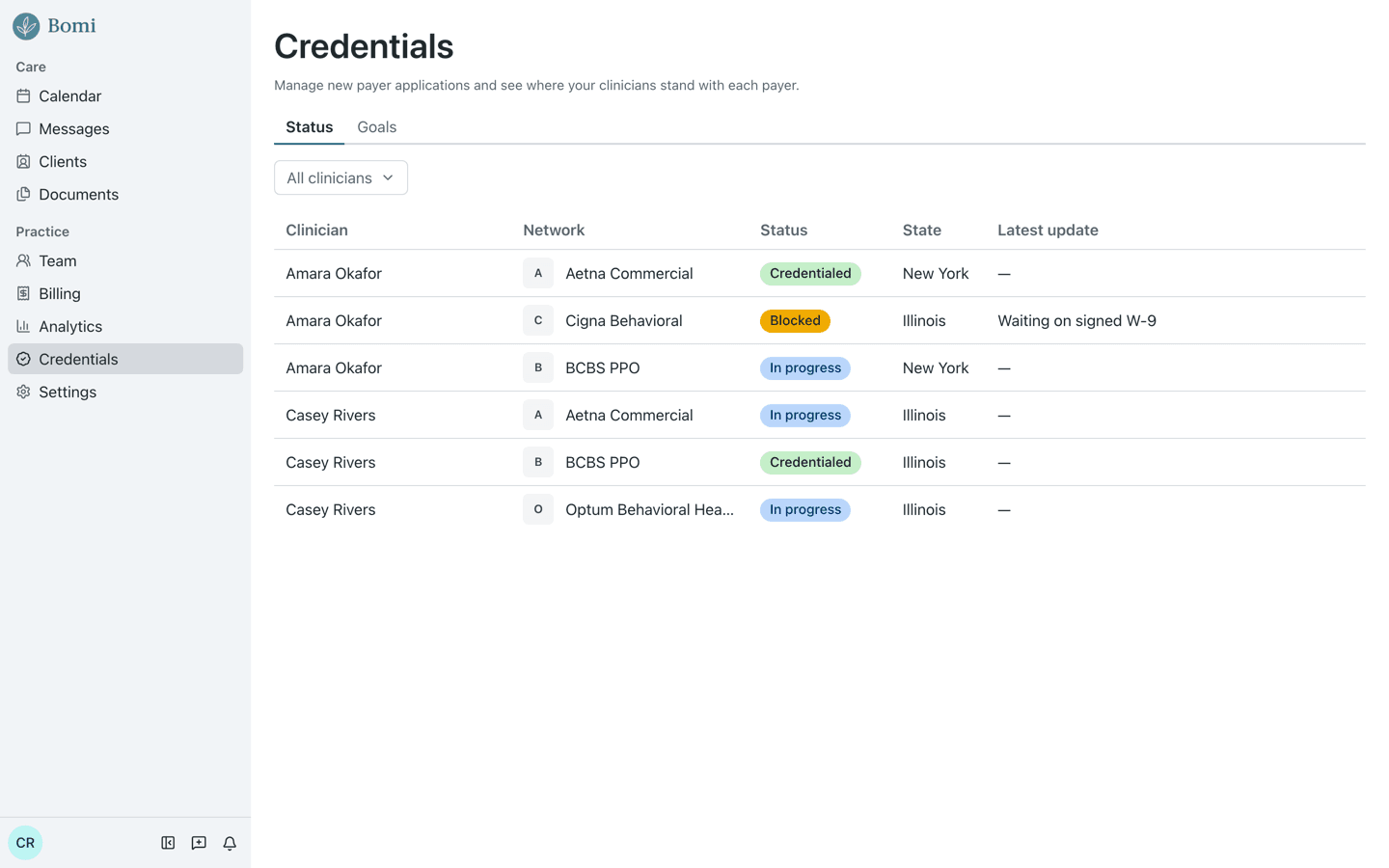
Task: Click the O badge beside Optum Behavioral Health
Action: point(538,510)
